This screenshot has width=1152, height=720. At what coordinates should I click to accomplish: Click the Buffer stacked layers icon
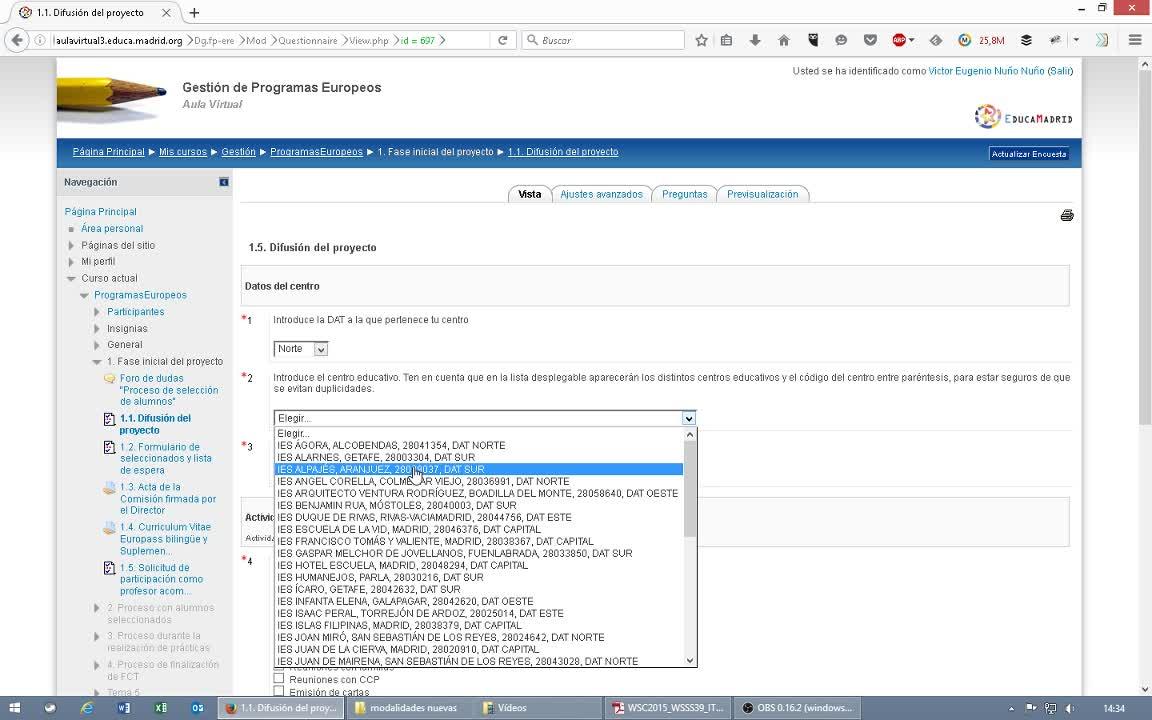coord(1026,40)
